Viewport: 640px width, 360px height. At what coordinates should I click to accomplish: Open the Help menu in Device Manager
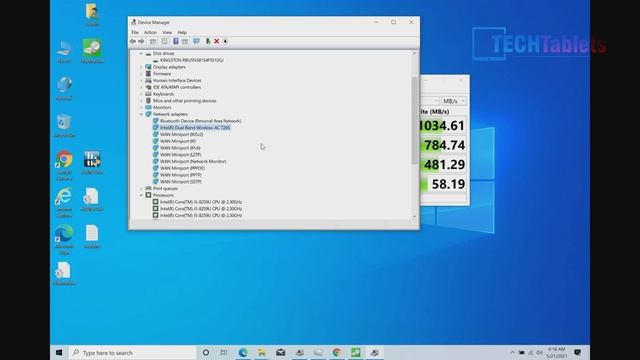(x=182, y=32)
